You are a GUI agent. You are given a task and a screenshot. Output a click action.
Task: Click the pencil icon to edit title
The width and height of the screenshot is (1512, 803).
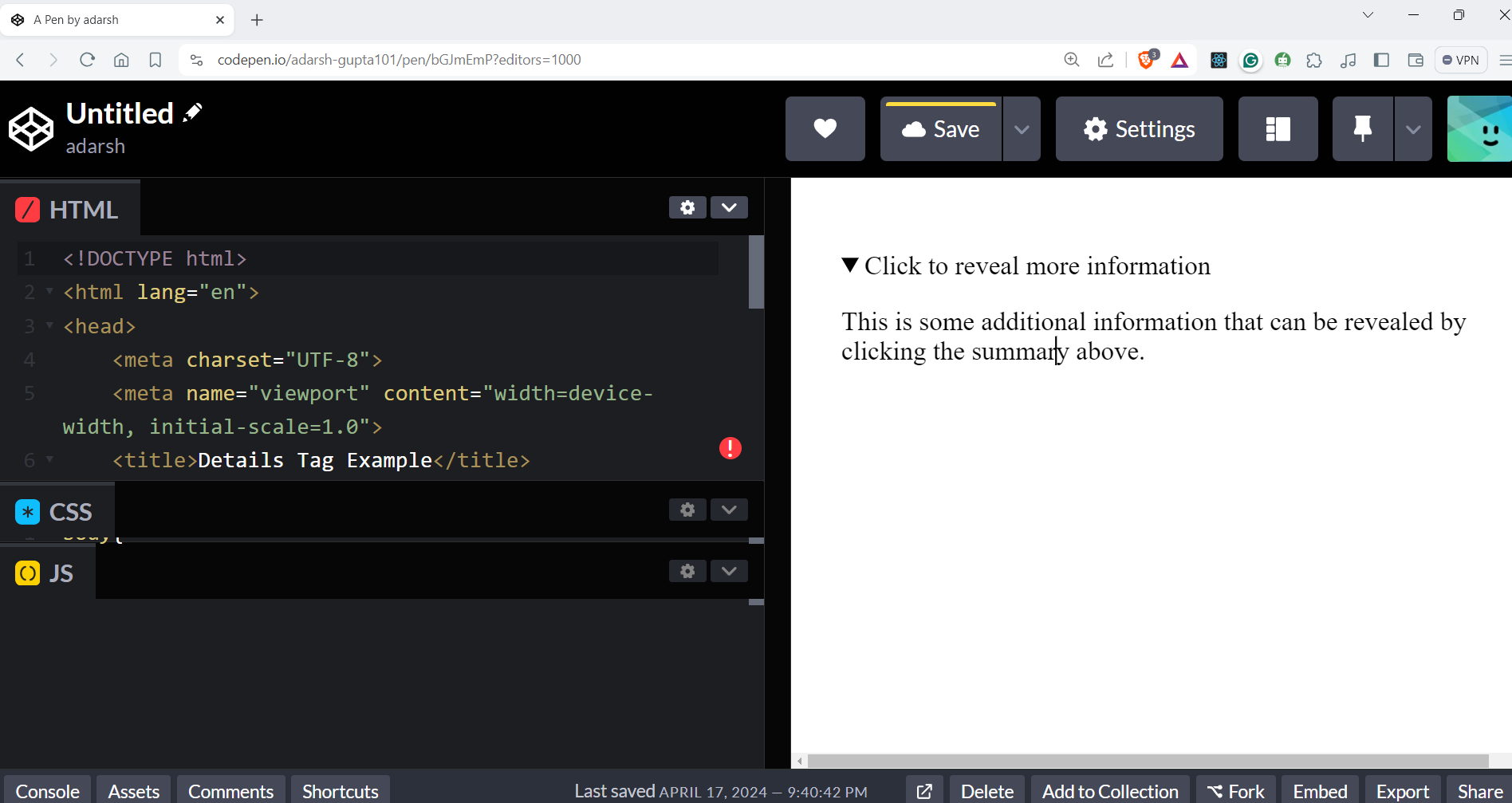(192, 113)
